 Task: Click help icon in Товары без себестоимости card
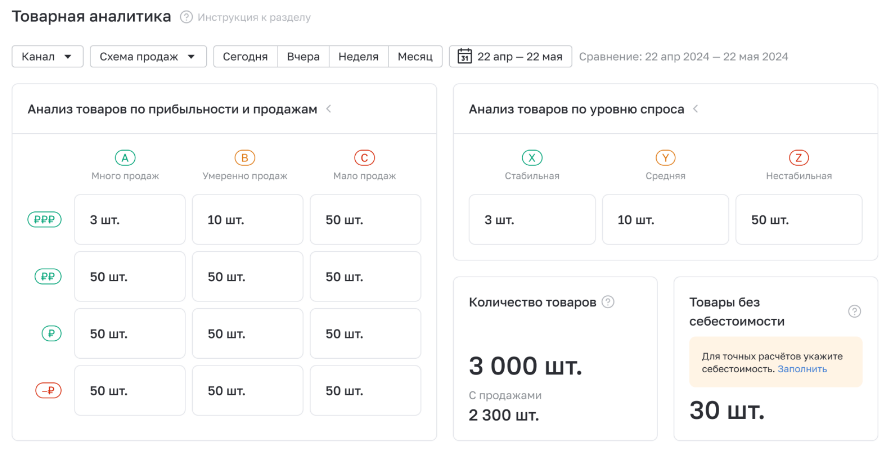(x=854, y=311)
